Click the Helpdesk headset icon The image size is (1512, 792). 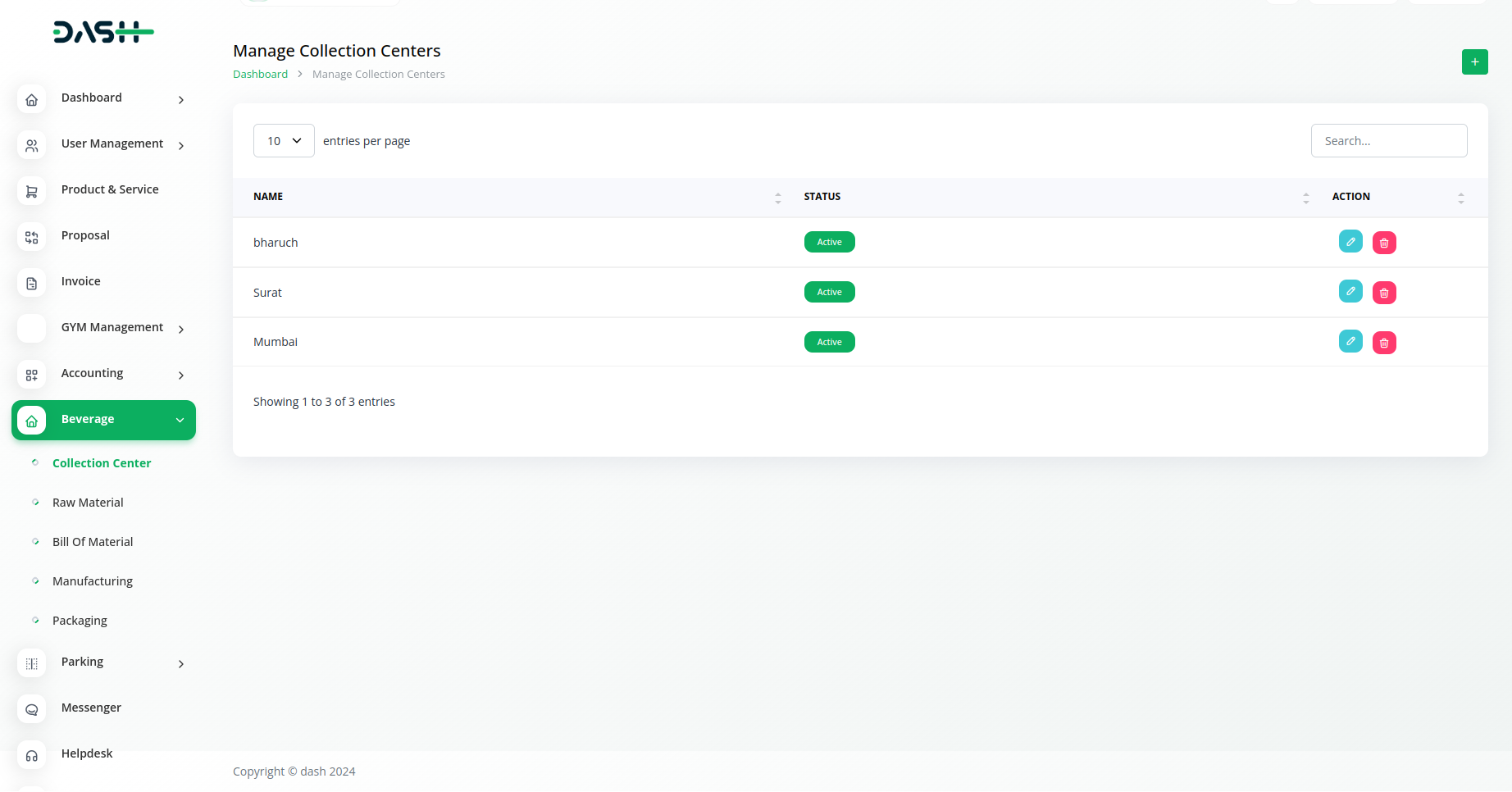point(32,755)
